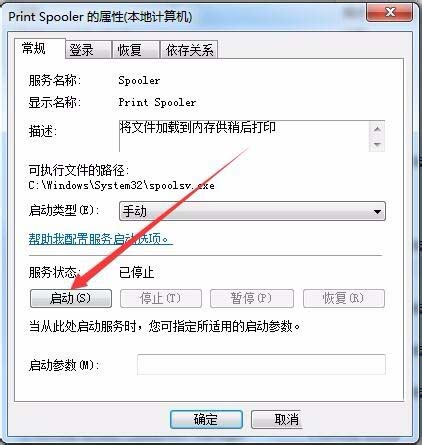The width and height of the screenshot is (422, 445).
Task: Click the Spooler service name value
Action: [139, 80]
